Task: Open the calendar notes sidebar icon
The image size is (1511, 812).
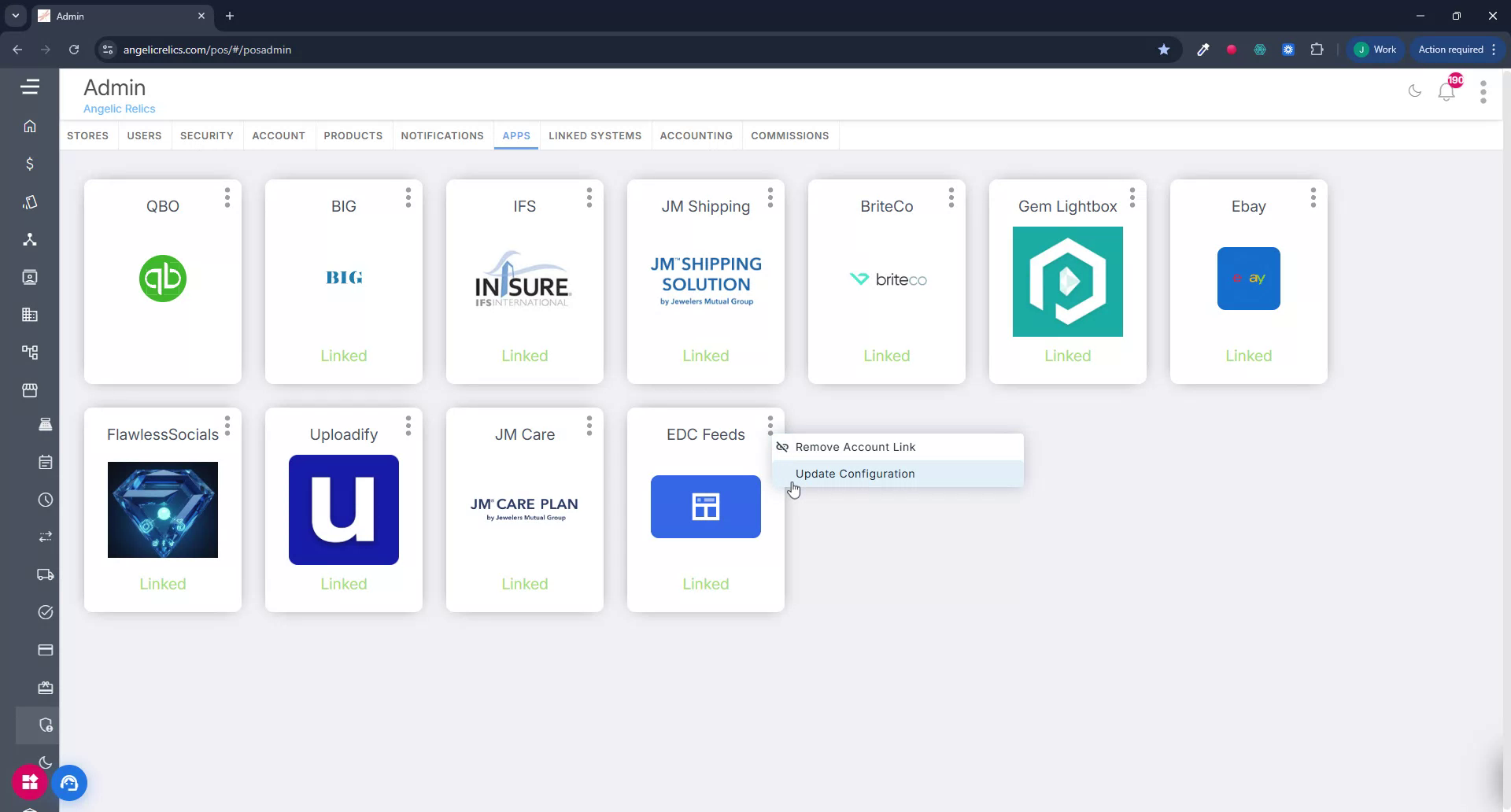Action: coord(46,462)
